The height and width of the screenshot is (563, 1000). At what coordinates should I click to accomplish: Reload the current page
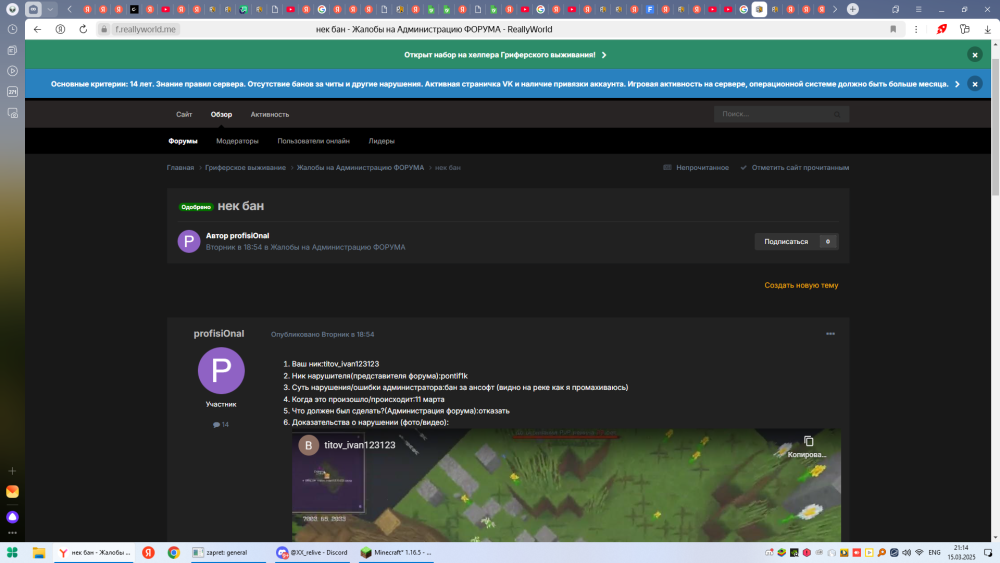pos(83,29)
